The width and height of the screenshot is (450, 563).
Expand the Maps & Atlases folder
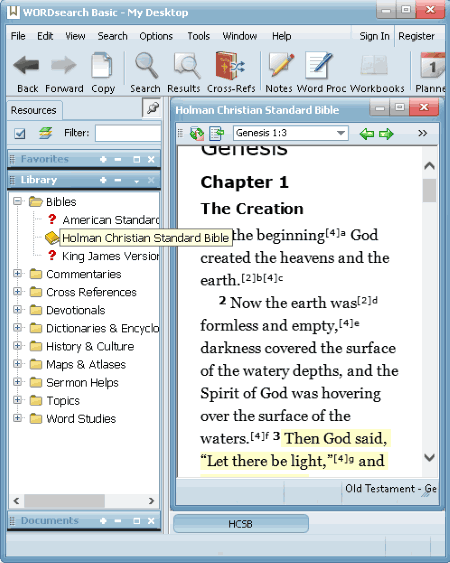[x=17, y=364]
